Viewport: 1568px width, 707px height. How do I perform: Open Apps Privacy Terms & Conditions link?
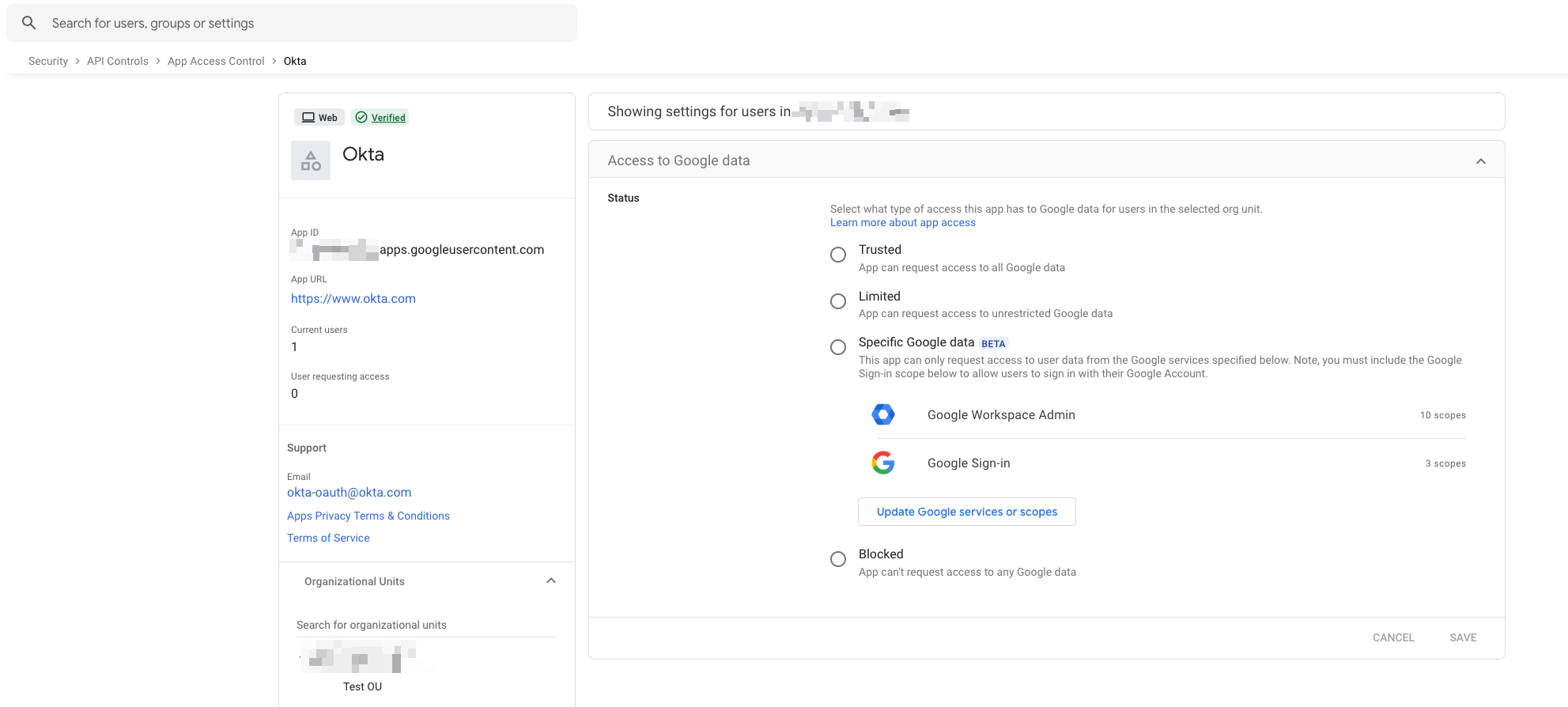pyautogui.click(x=368, y=516)
